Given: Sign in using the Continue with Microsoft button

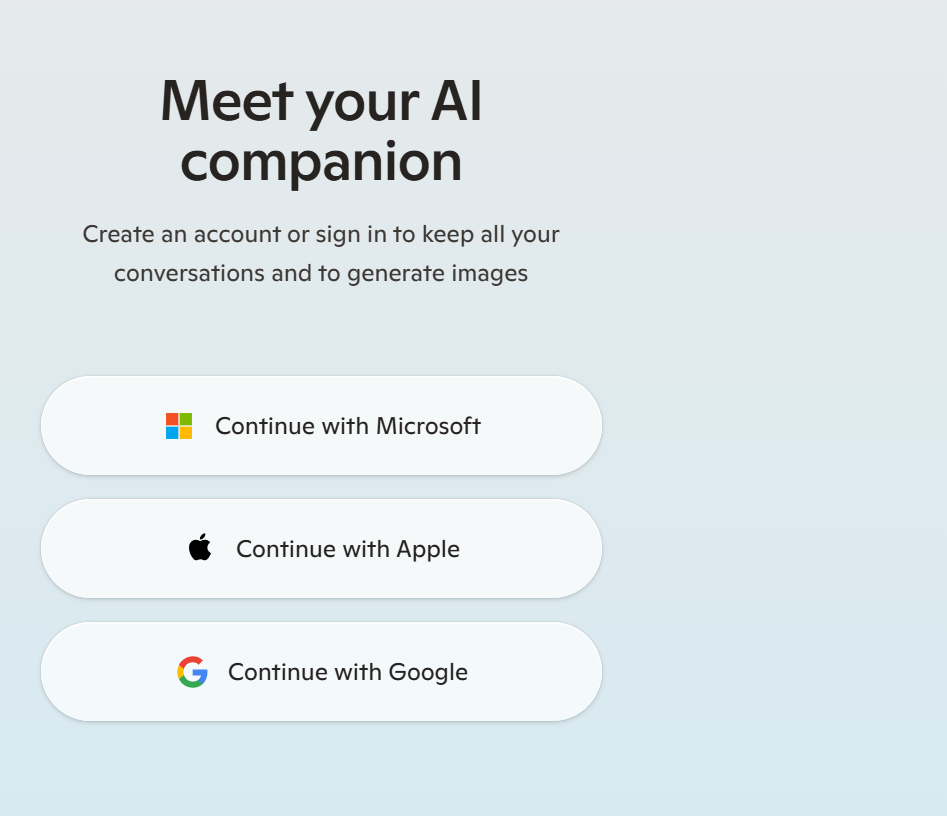Looking at the screenshot, I should coord(321,426).
